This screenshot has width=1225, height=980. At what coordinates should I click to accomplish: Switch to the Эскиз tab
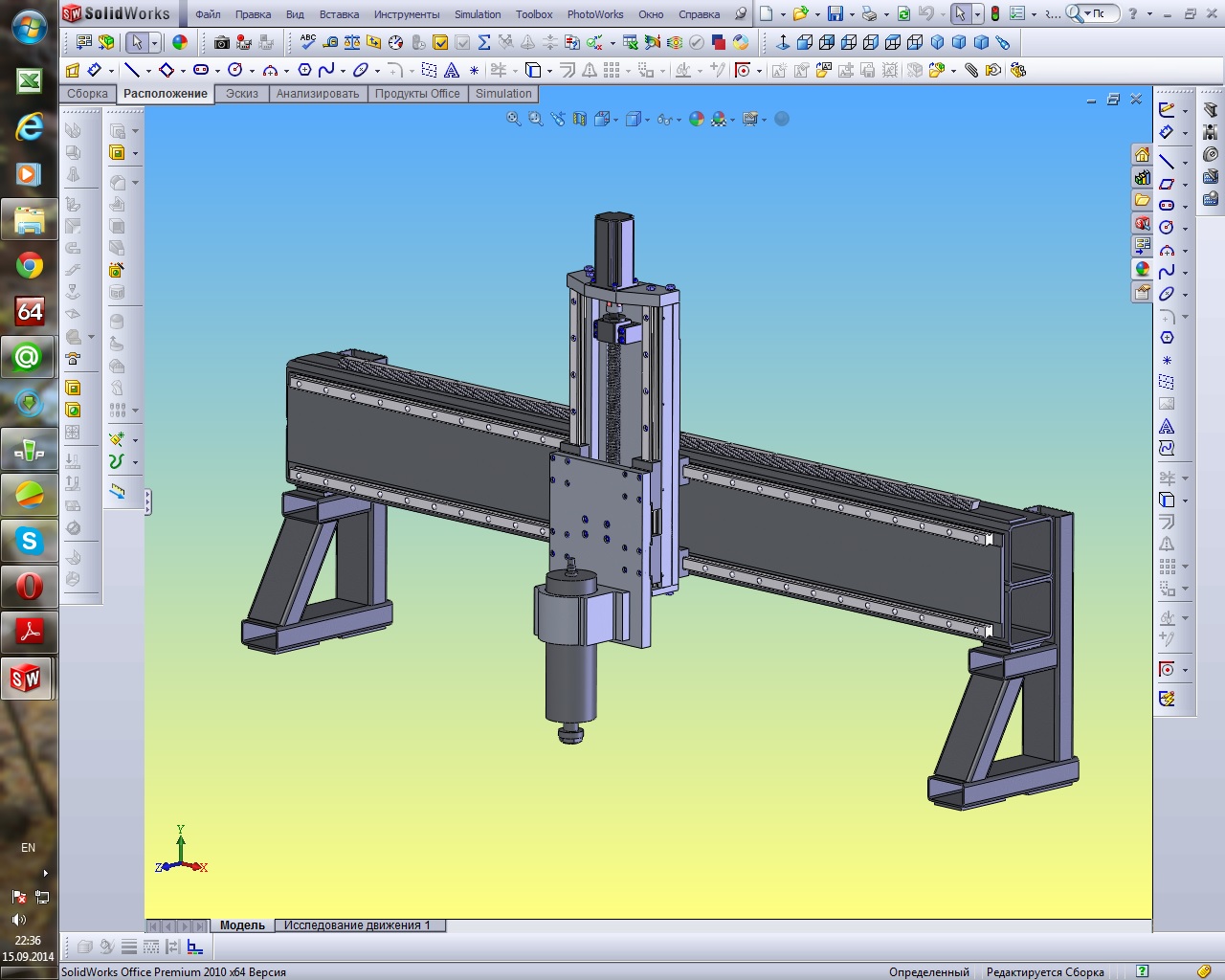(x=242, y=94)
